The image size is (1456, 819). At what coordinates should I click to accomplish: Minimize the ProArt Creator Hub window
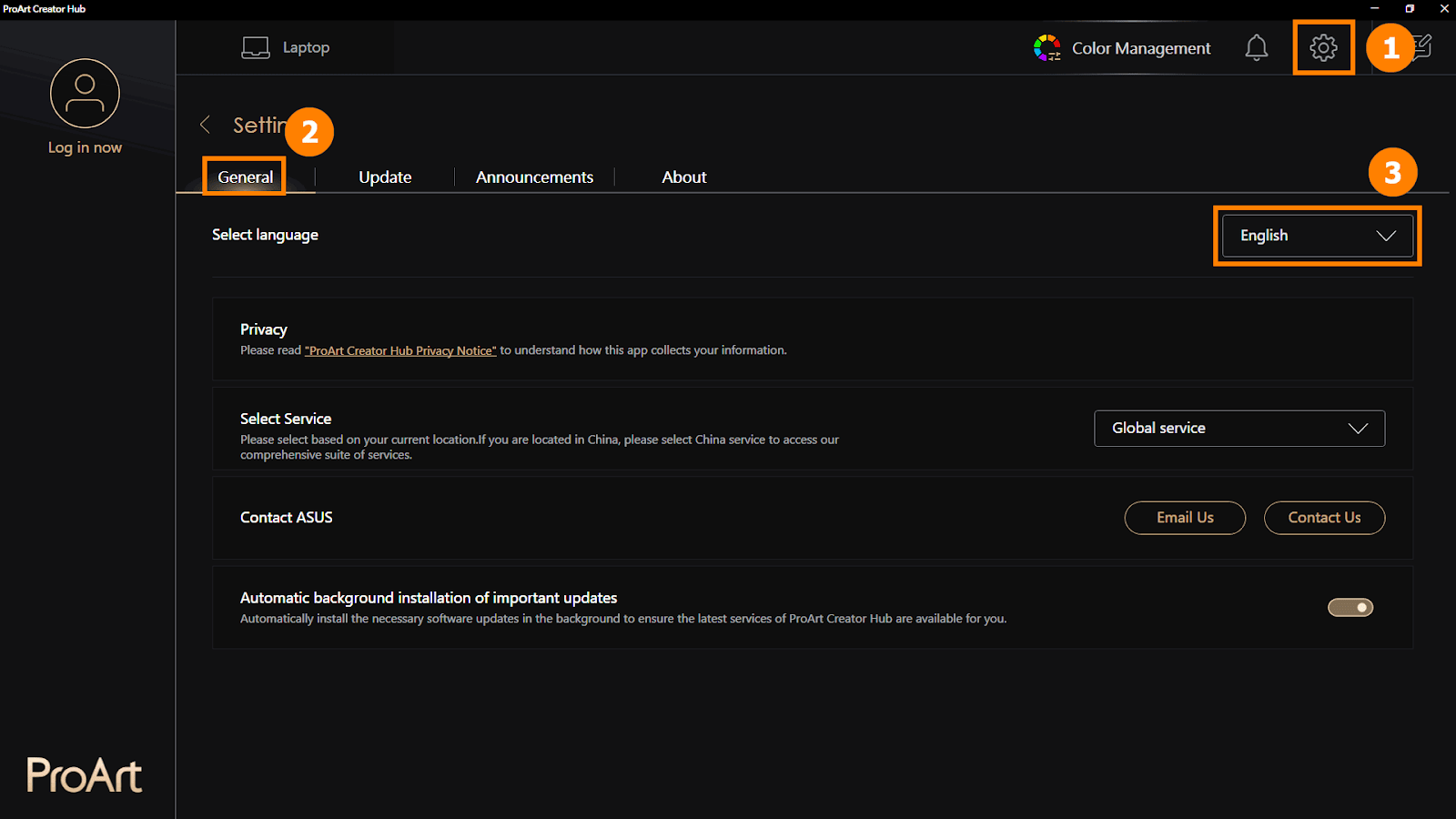click(x=1375, y=8)
